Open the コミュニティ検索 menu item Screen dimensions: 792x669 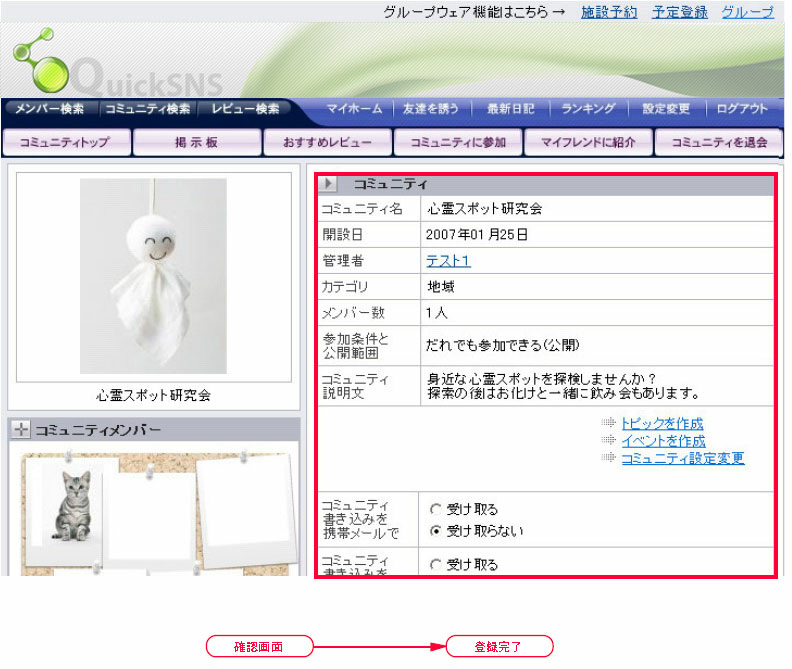pyautogui.click(x=147, y=109)
